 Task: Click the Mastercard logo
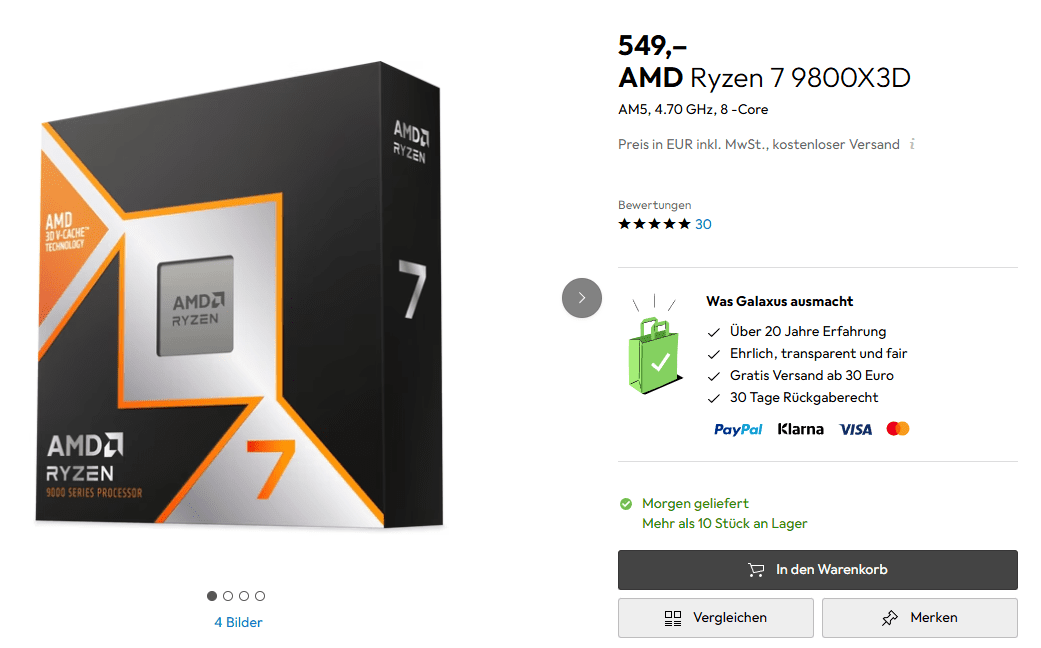(898, 429)
